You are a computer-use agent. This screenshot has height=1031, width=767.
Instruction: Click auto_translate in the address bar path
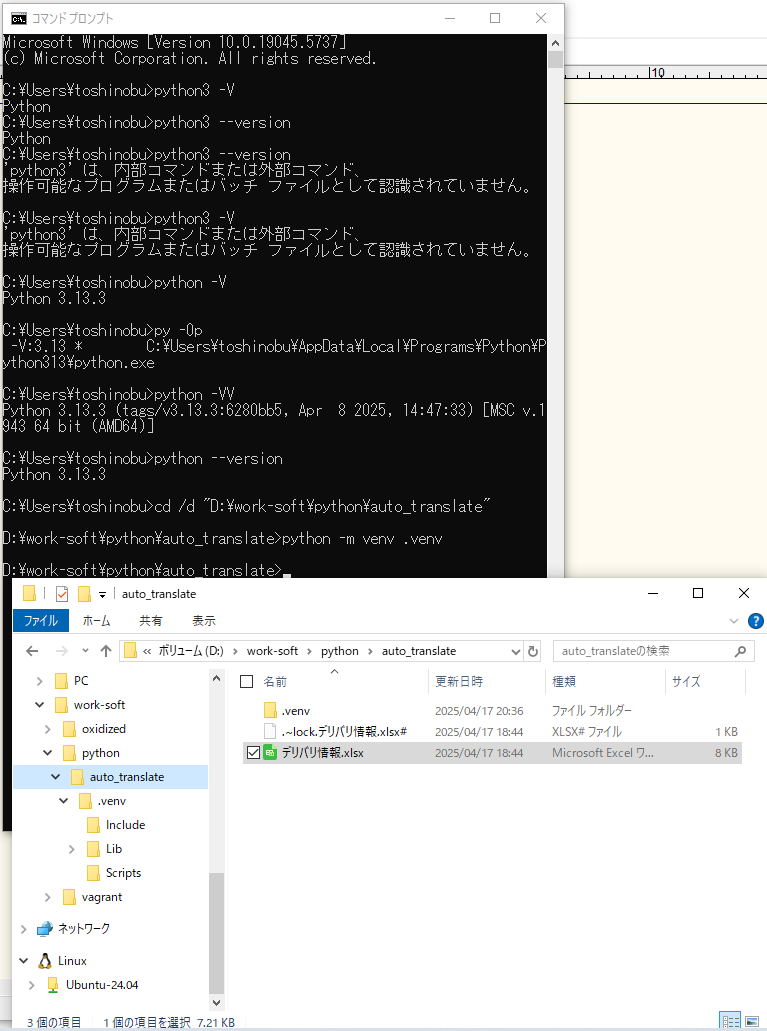(x=419, y=651)
